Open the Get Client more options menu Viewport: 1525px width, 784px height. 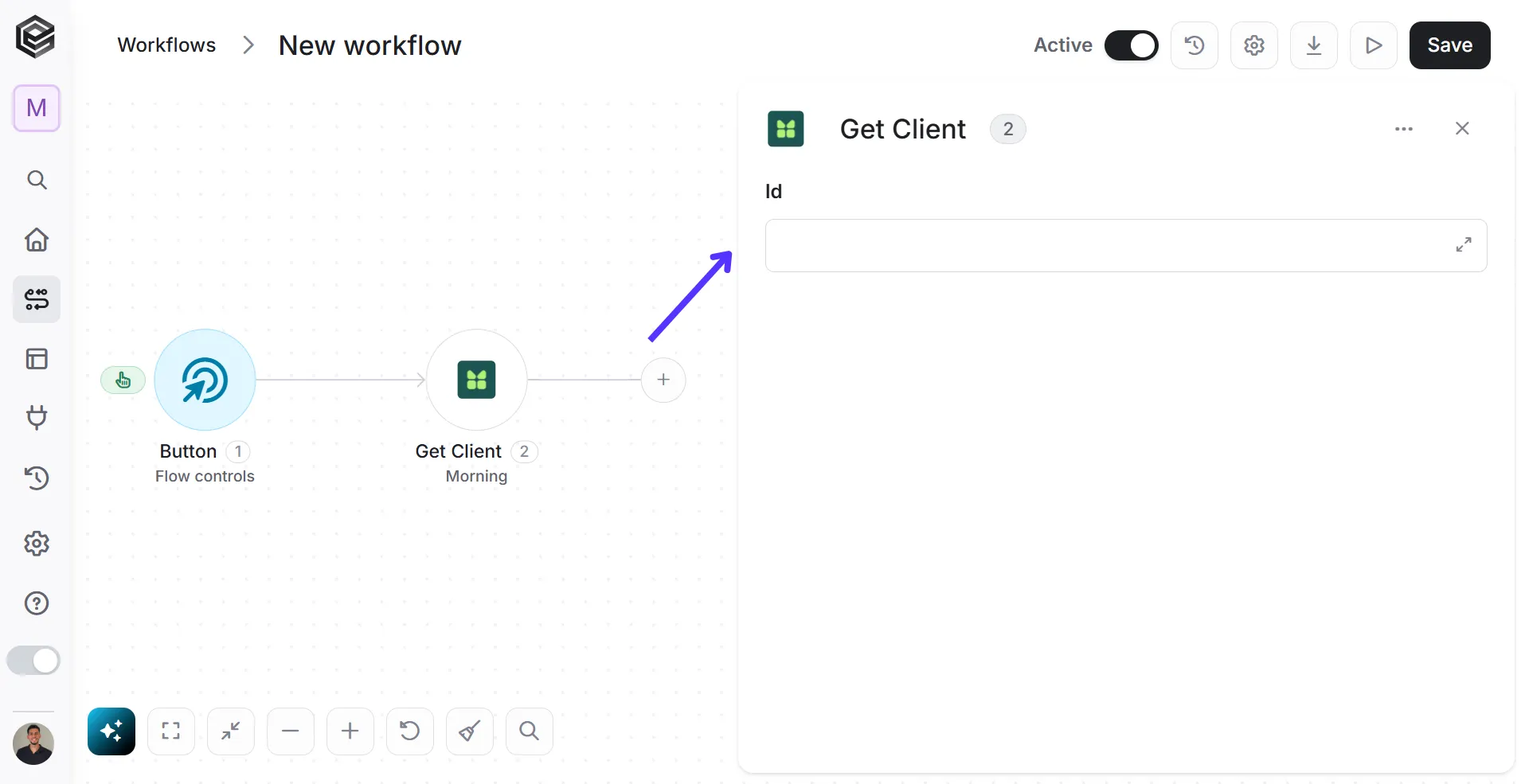point(1404,129)
